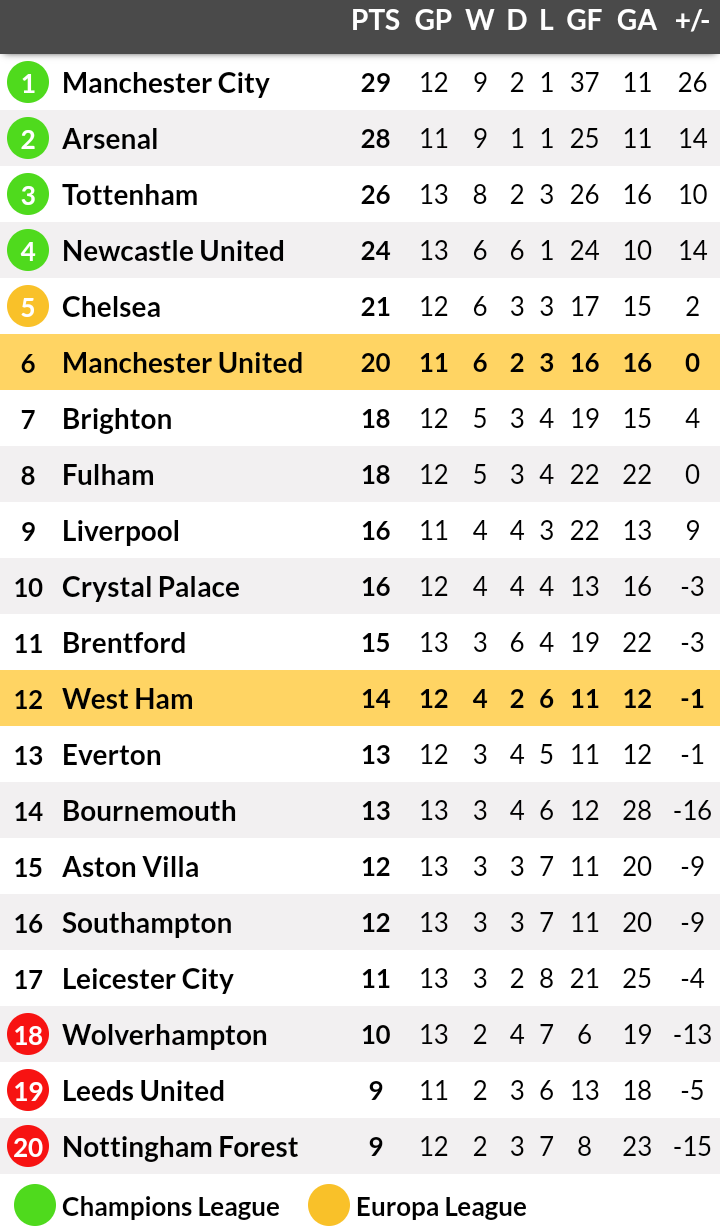
Task: Click the +/- goal difference header
Action: [x=692, y=21]
